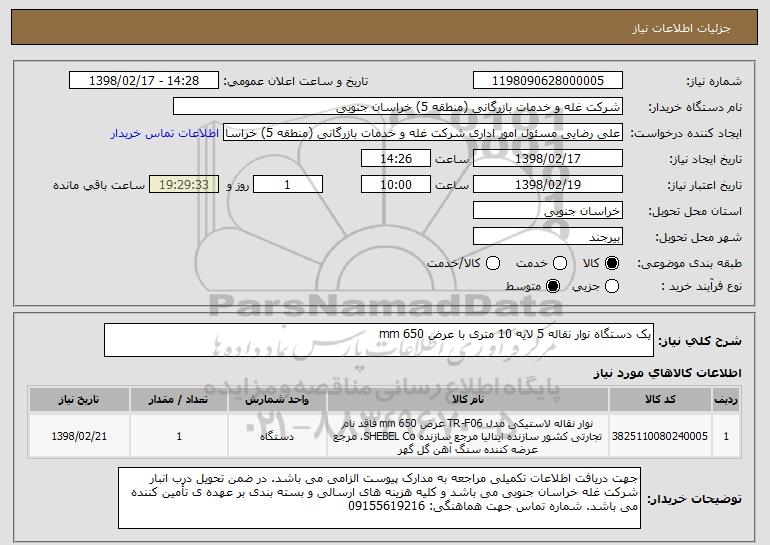Click the اطلاعات کالاهای مورد نیاز section heading

tap(667, 374)
